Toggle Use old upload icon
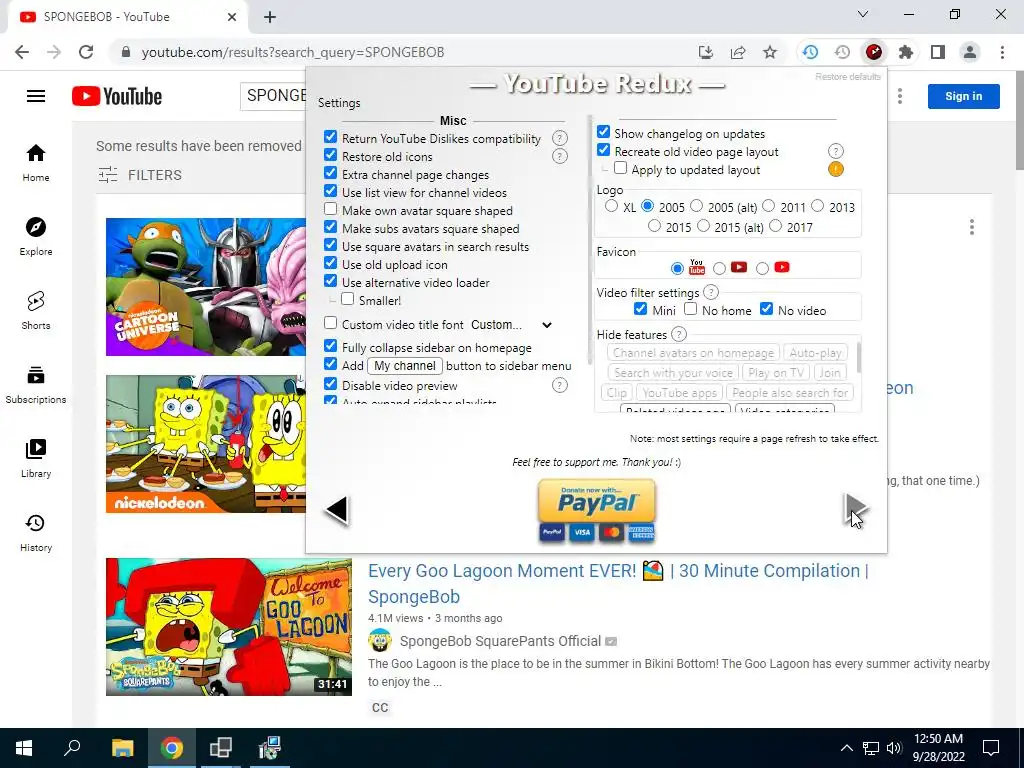Screen dimensions: 1024x768 (330, 264)
